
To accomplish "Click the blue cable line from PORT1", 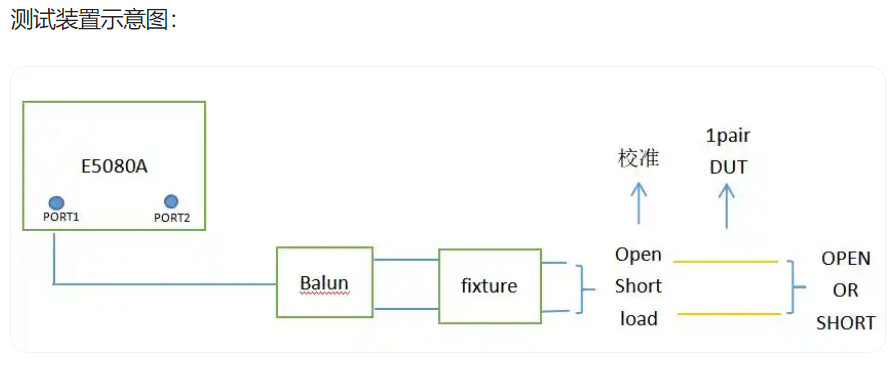I will point(164,284).
